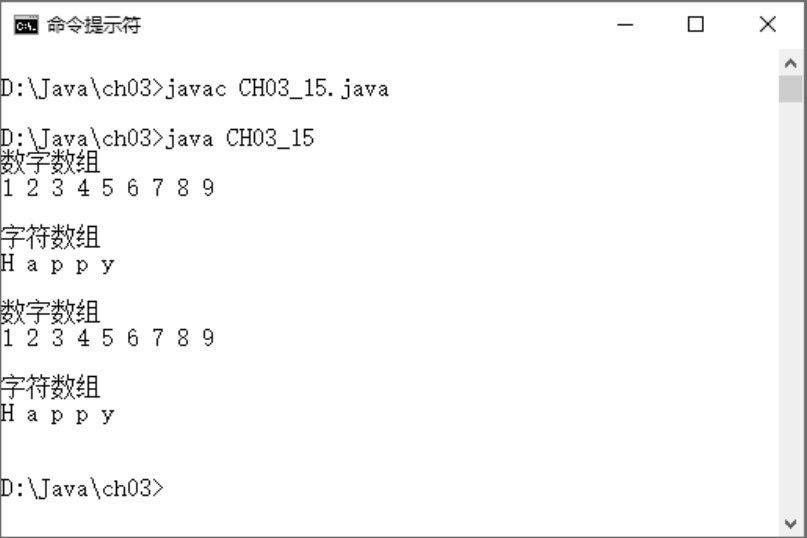Click the javac CH03_15.java command line
The width and height of the screenshot is (807, 538).
tap(195, 89)
